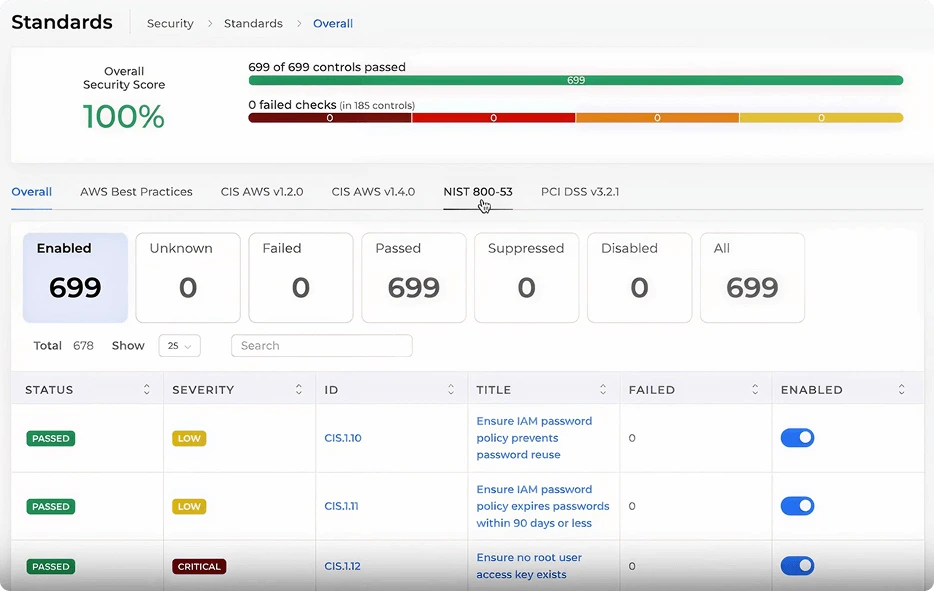This screenshot has width=934, height=591.
Task: Click the Failed column sort icon
Action: [x=755, y=390]
